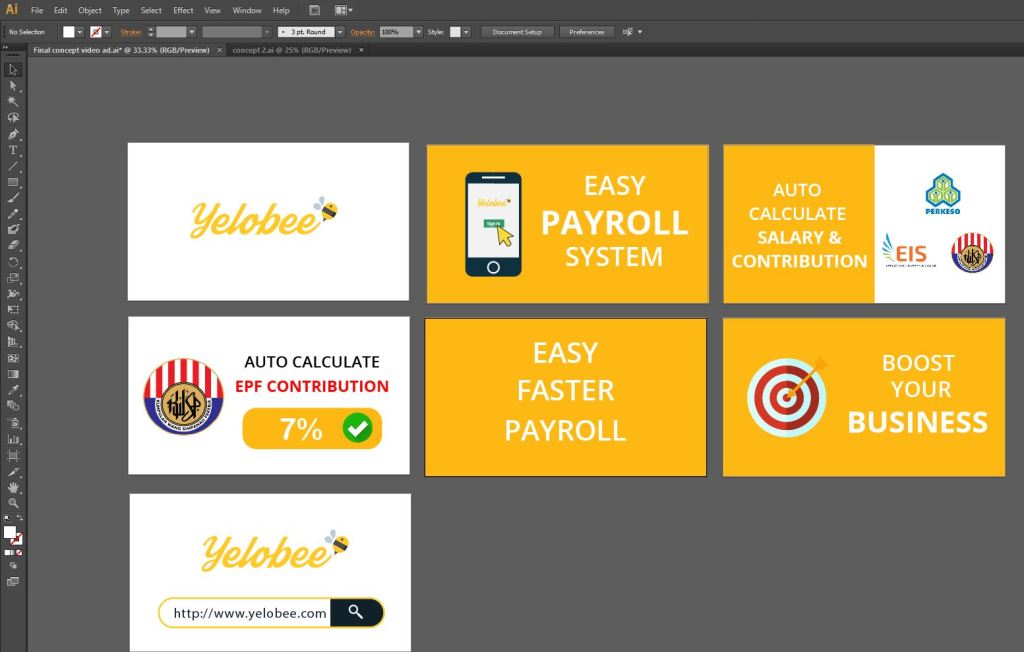Open the fill color dropdown
The image size is (1024, 652).
tap(80, 32)
